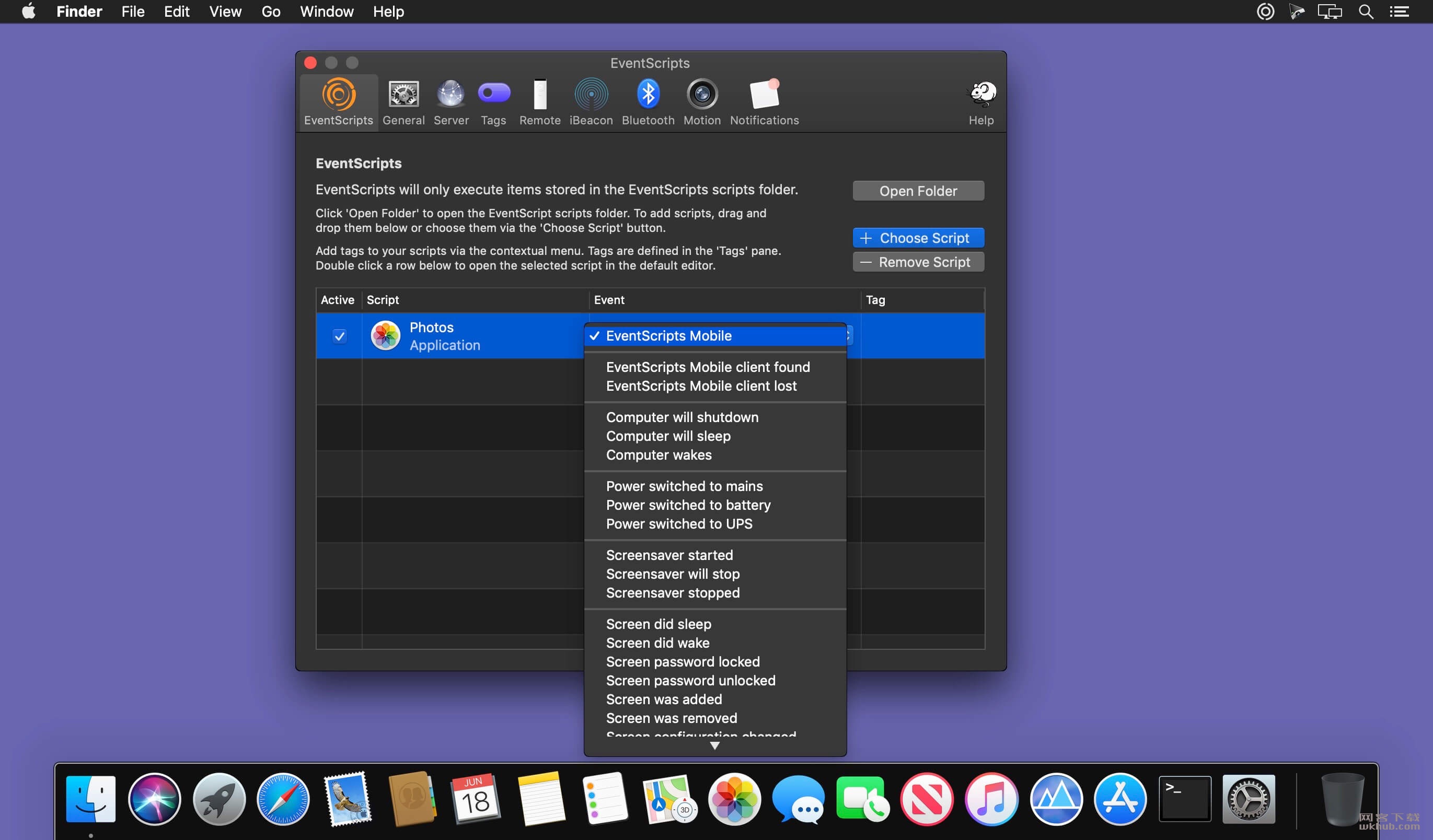Sort by the Event column header
This screenshot has width=1433, height=840.
coord(724,299)
